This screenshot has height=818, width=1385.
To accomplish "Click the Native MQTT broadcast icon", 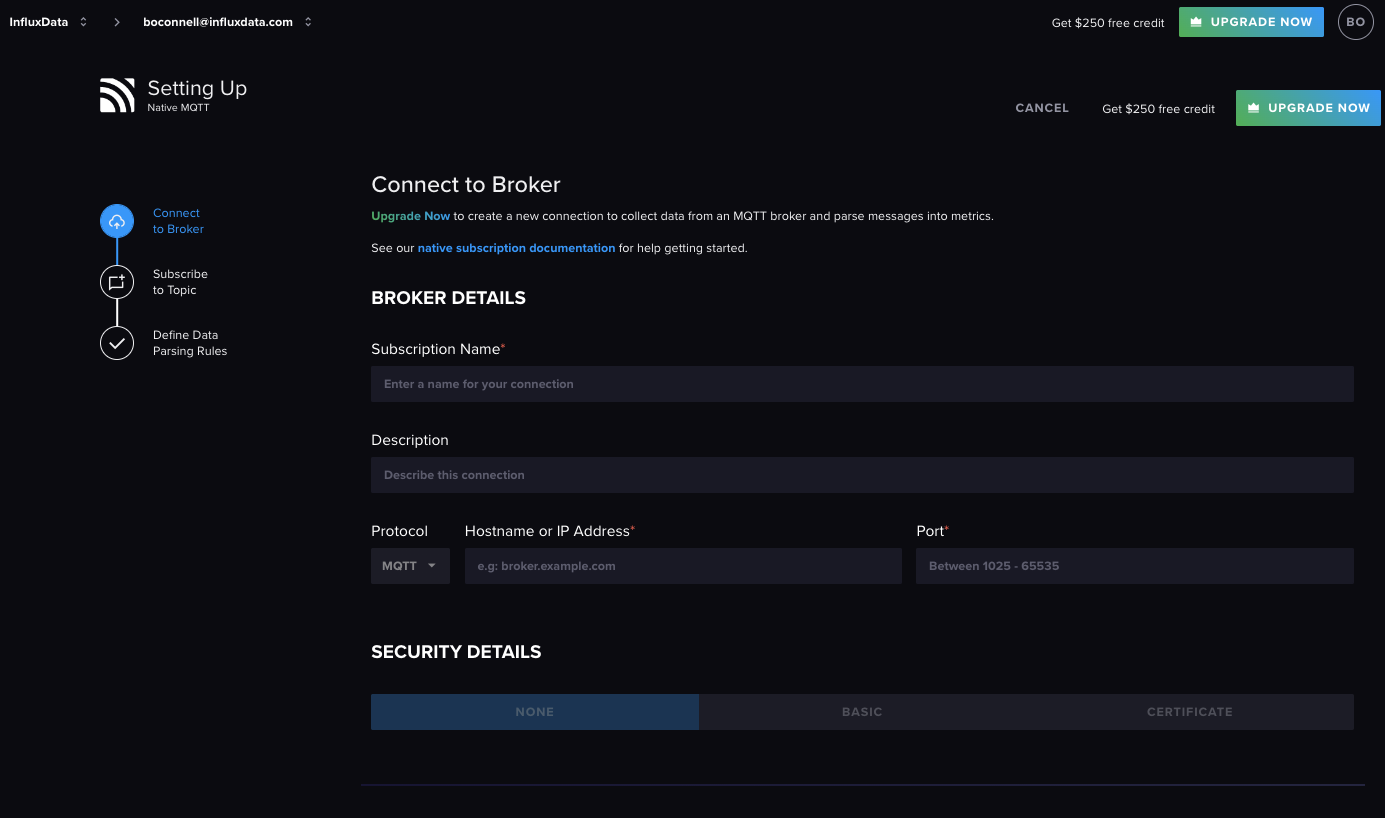I will (116, 93).
